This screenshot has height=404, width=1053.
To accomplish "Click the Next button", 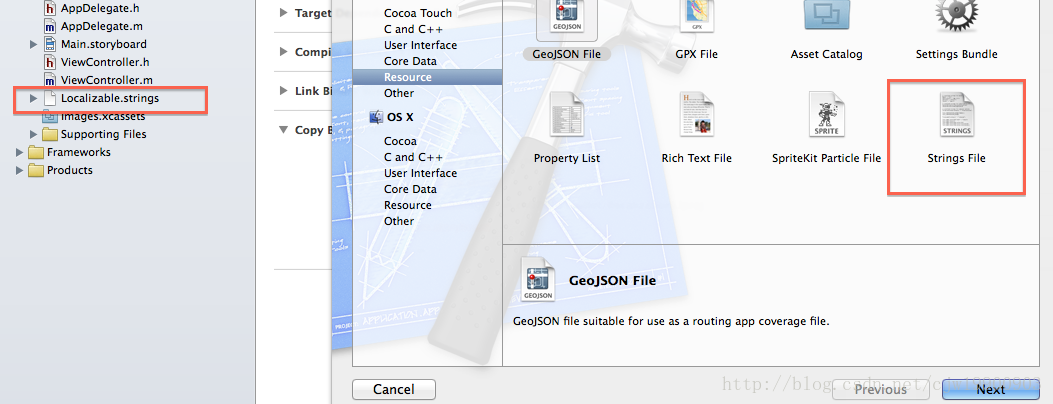I will point(991,389).
